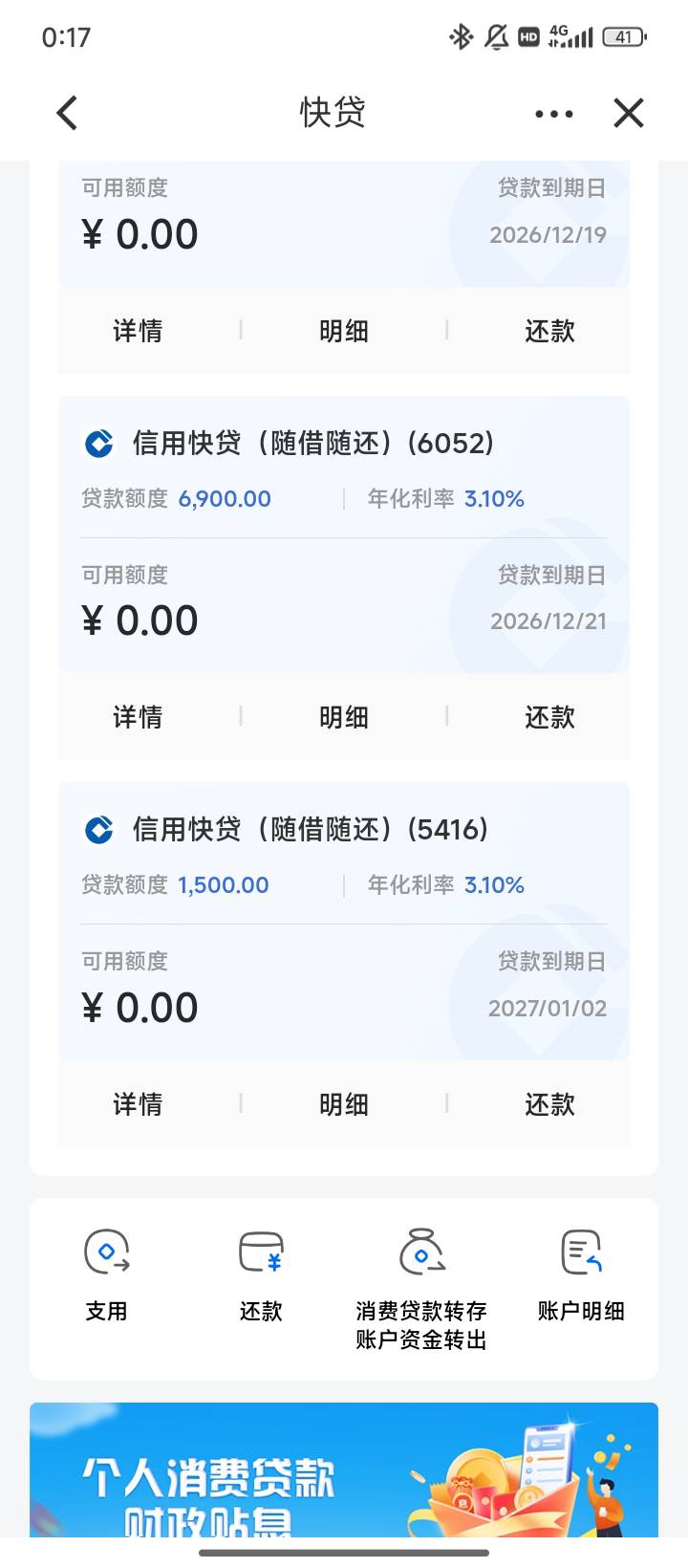This screenshot has height=1568, width=688.
Task: Tap bank logo beside loan (5416)
Action: point(99,830)
